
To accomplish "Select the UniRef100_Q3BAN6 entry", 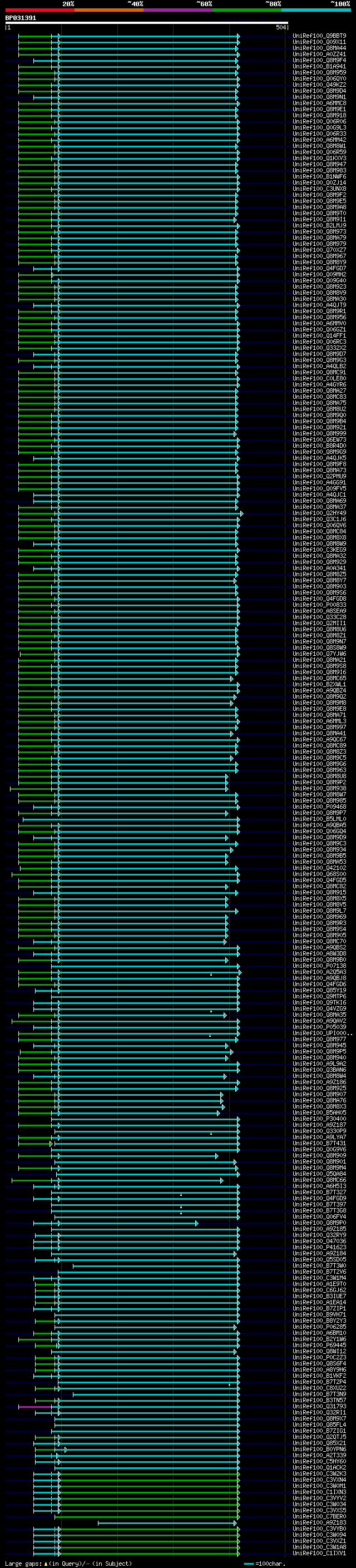I will point(319,1070).
